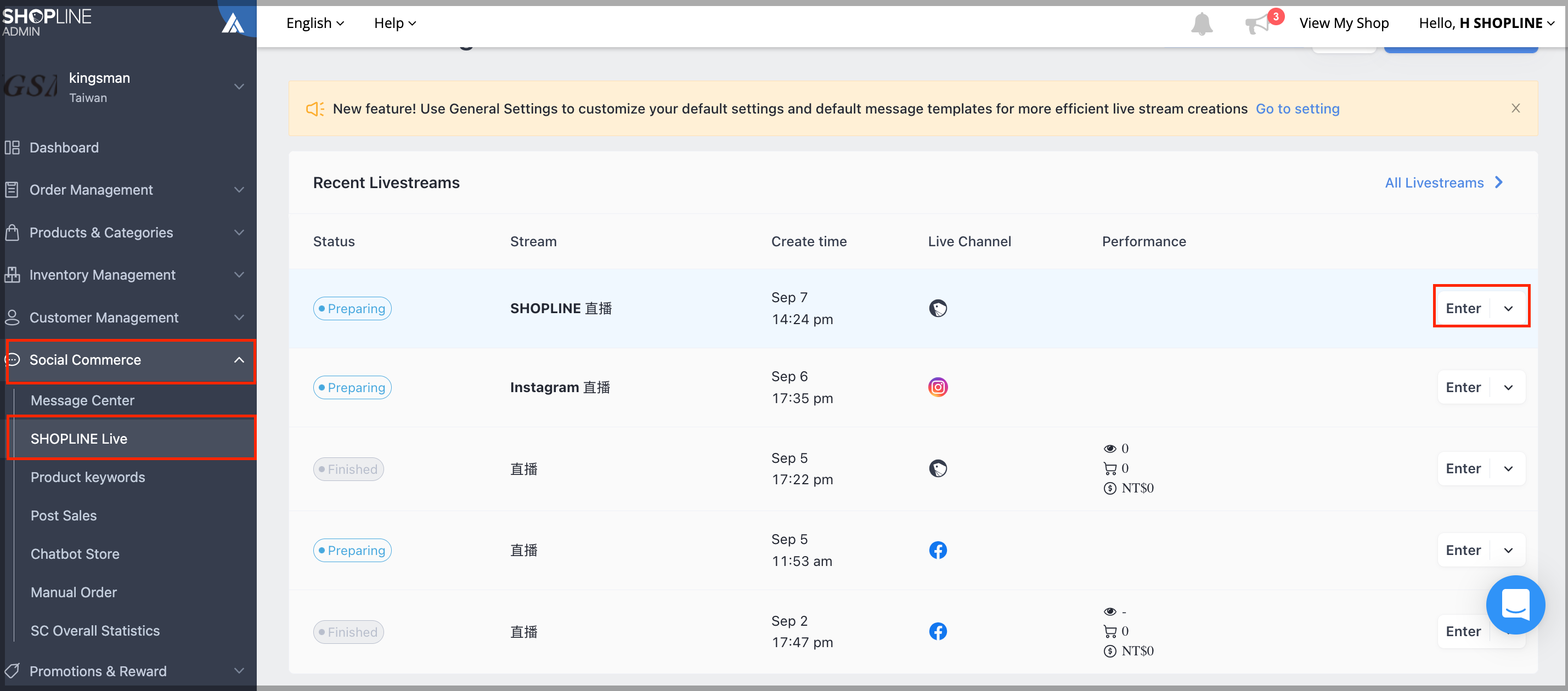Viewport: 1568px width, 691px height.
Task: Click live channel icon for SHOPLINE 直播
Action: coord(938,308)
